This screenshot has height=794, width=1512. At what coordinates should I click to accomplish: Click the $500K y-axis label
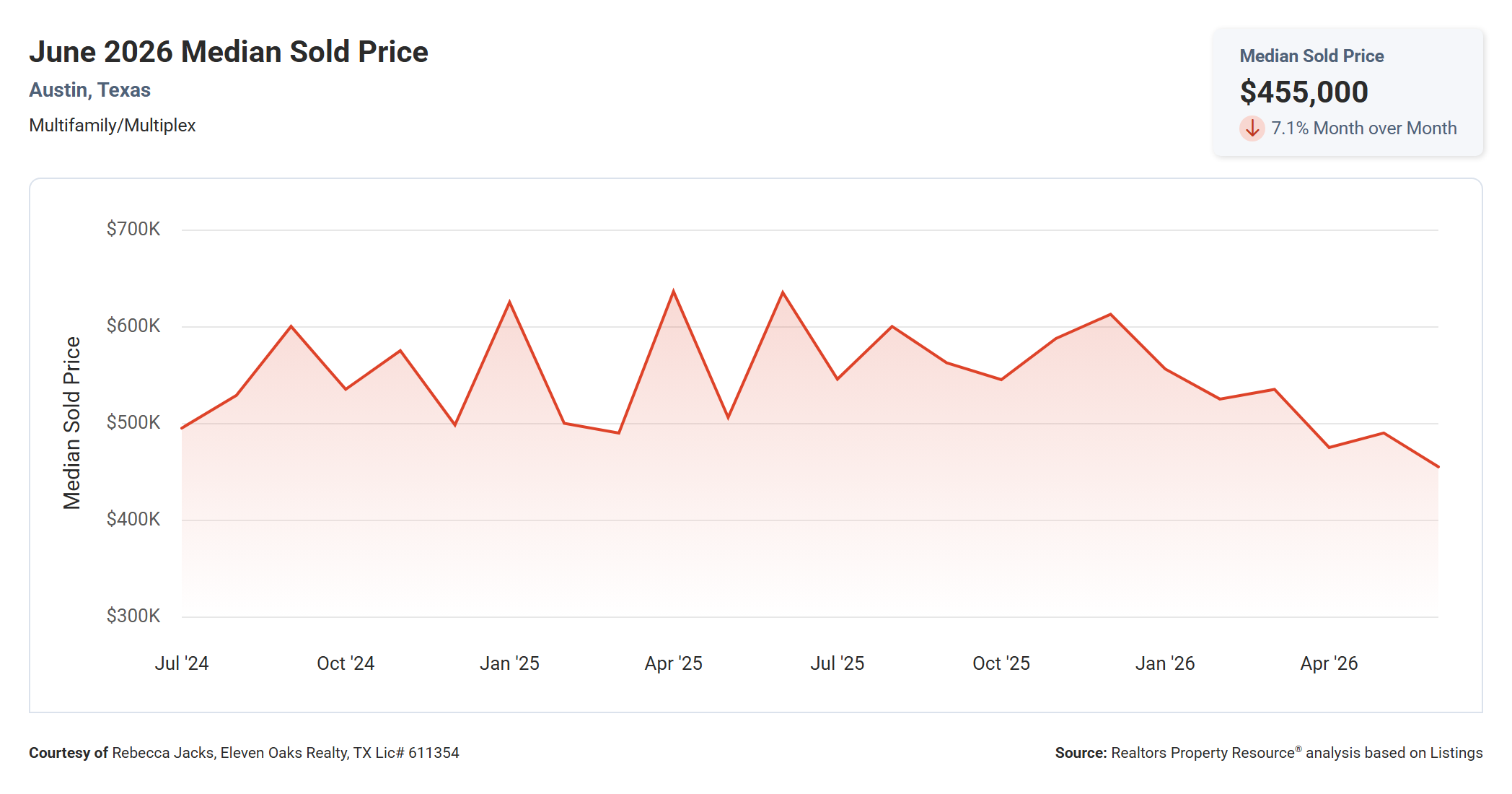click(133, 423)
